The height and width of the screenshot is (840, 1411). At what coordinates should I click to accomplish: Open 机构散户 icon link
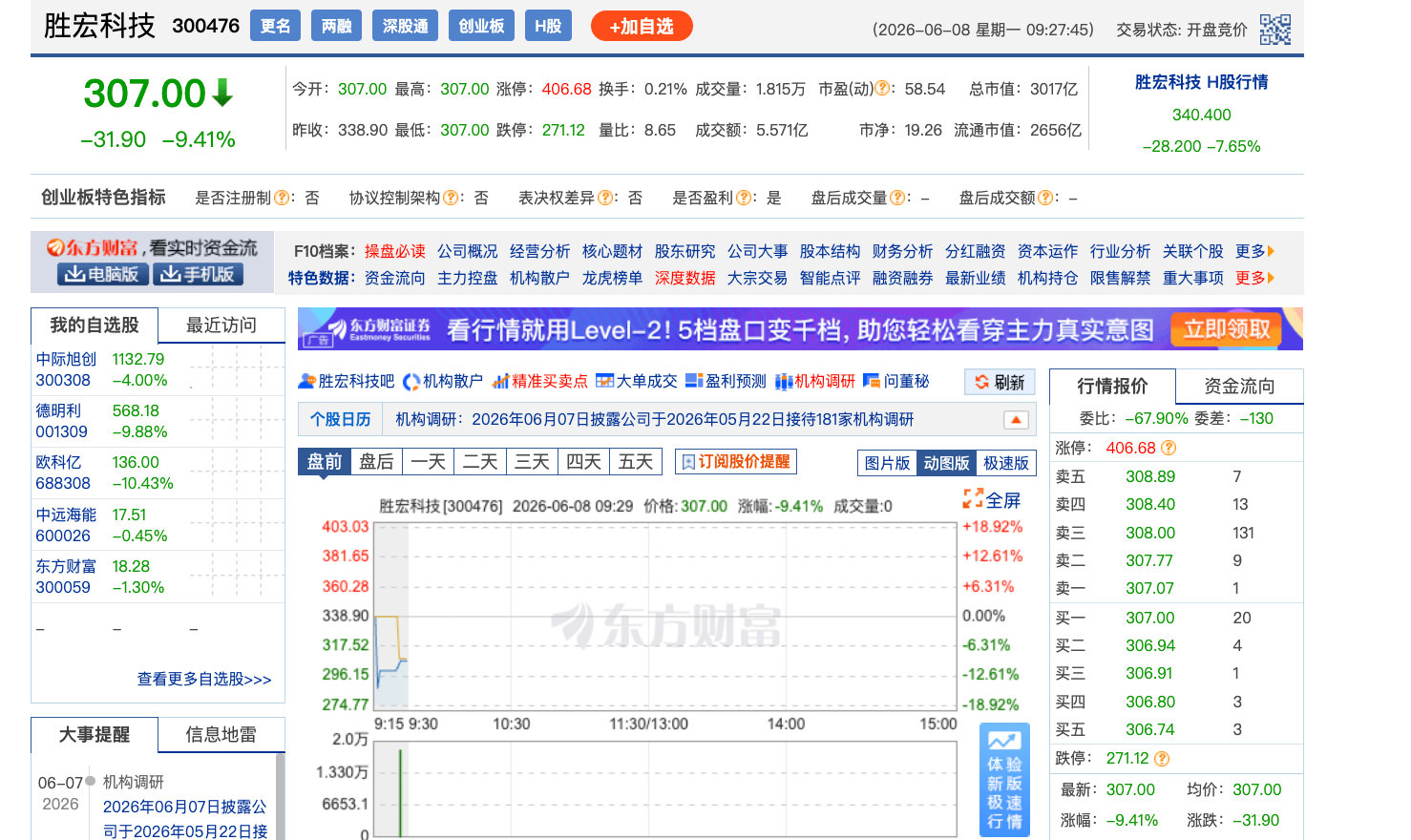[x=443, y=381]
